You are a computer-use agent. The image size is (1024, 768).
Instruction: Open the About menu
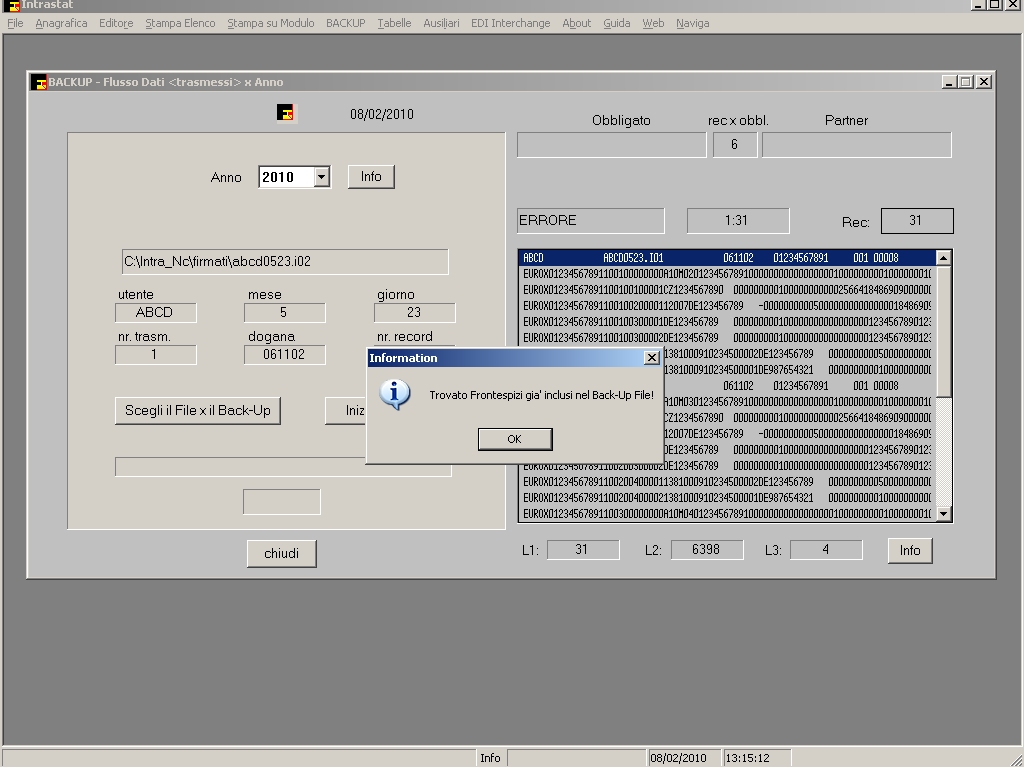(577, 24)
